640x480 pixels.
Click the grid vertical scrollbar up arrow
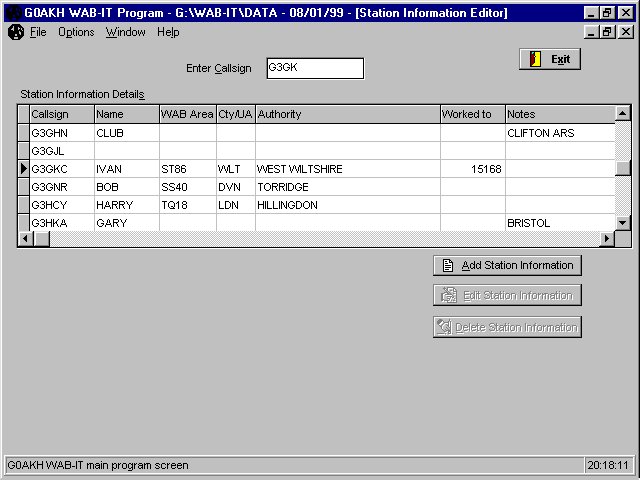pos(622,113)
